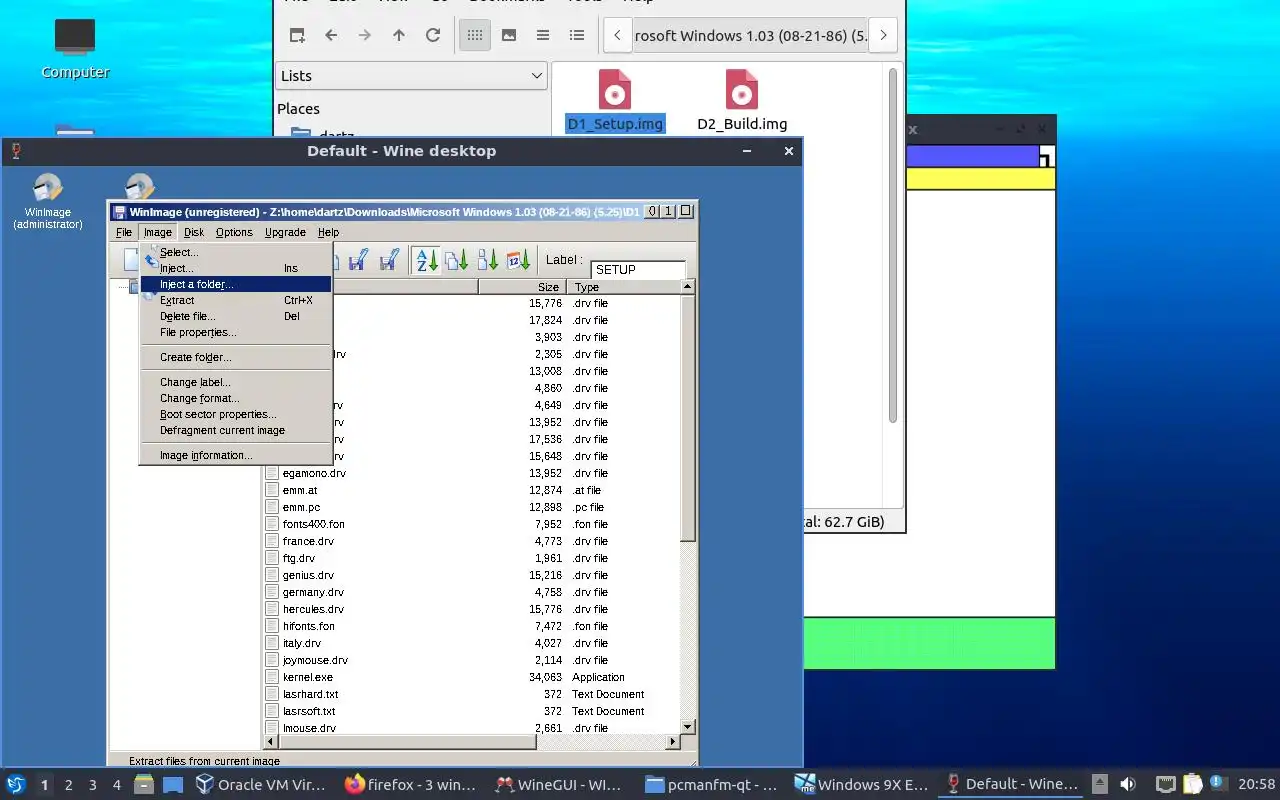Click the Label input field SETUP
This screenshot has height=800, width=1280.
coord(639,270)
